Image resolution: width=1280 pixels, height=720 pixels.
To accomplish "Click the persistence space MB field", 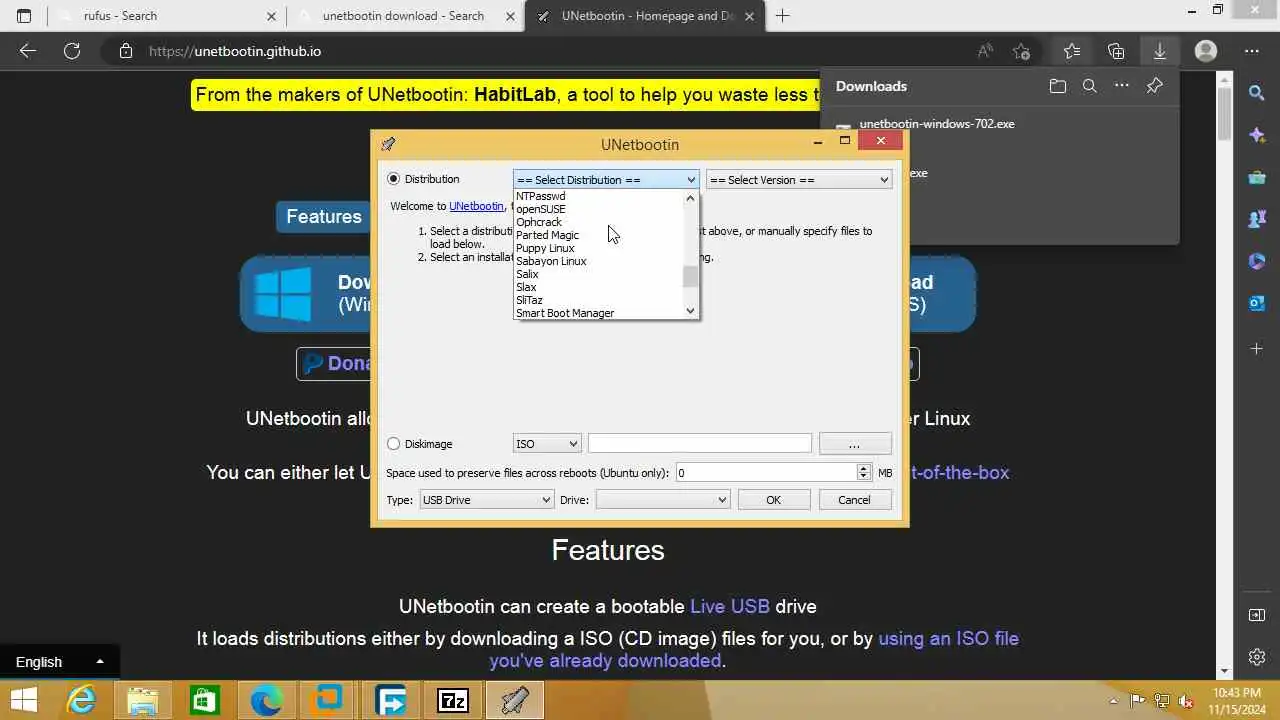I will (x=766, y=473).
